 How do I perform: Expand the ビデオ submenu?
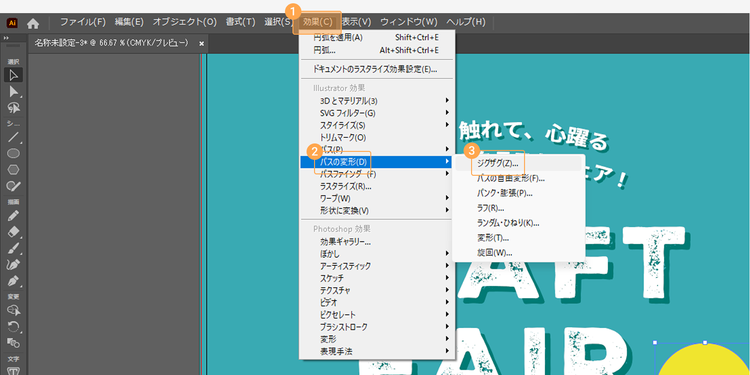[377, 303]
